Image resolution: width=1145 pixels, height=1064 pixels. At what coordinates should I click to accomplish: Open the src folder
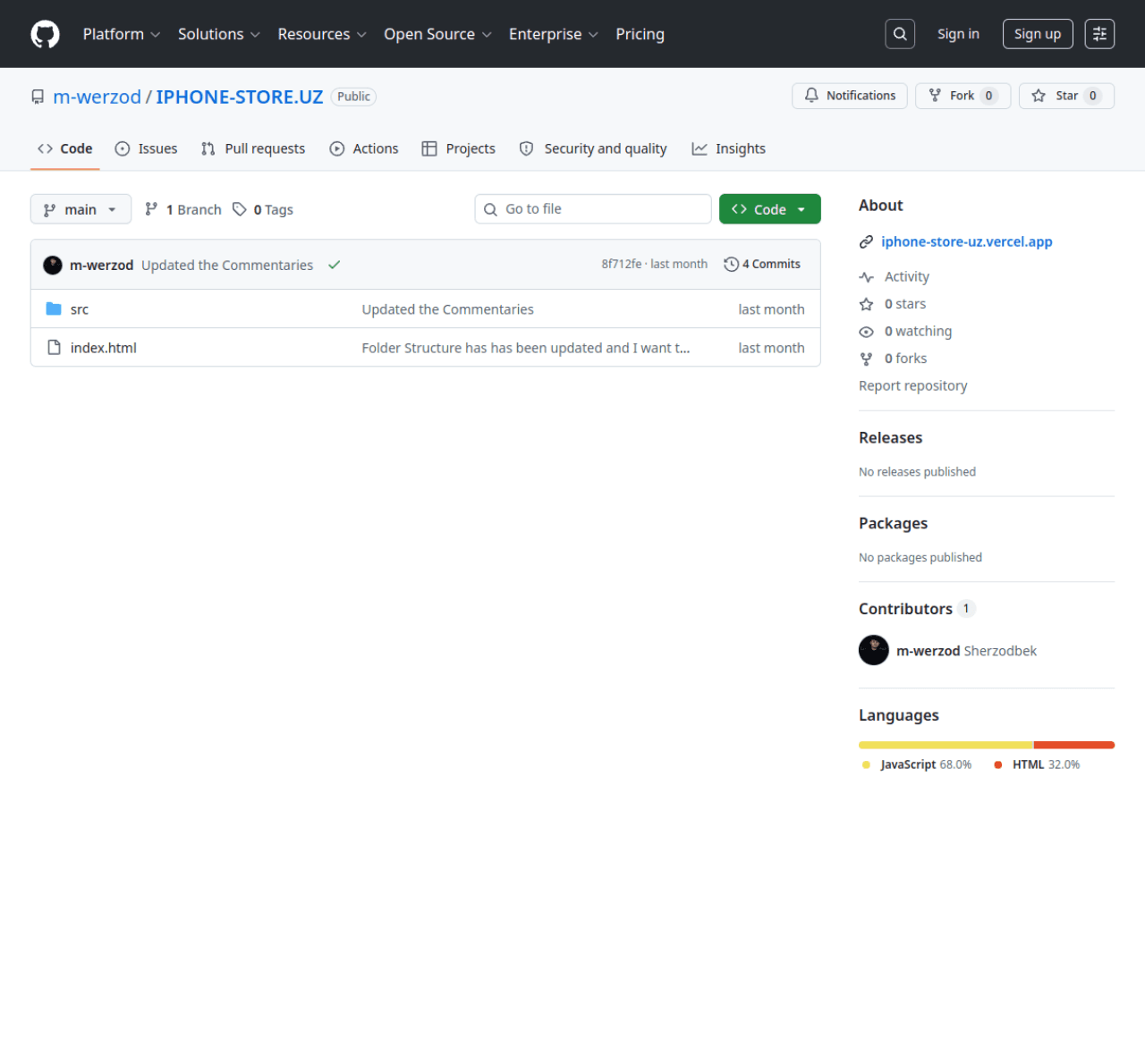[x=80, y=309]
